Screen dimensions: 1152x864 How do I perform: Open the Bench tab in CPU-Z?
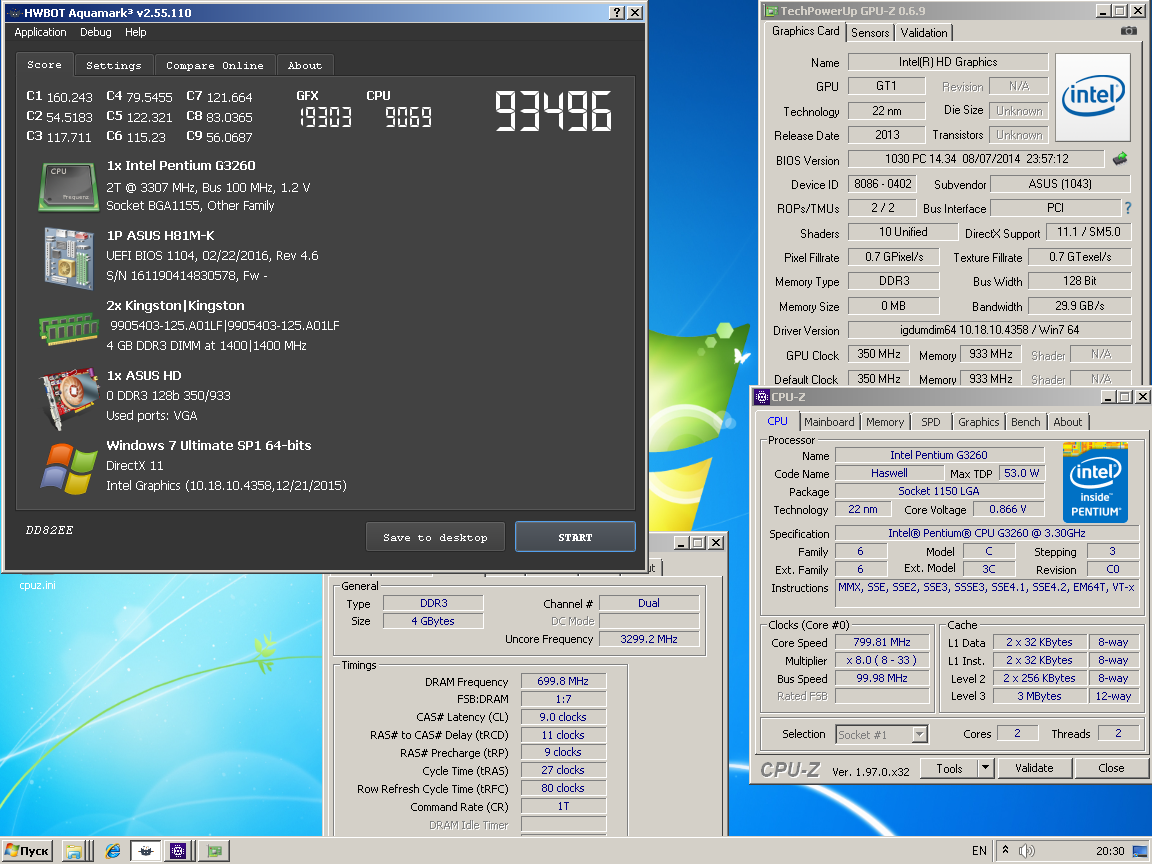click(x=1026, y=422)
